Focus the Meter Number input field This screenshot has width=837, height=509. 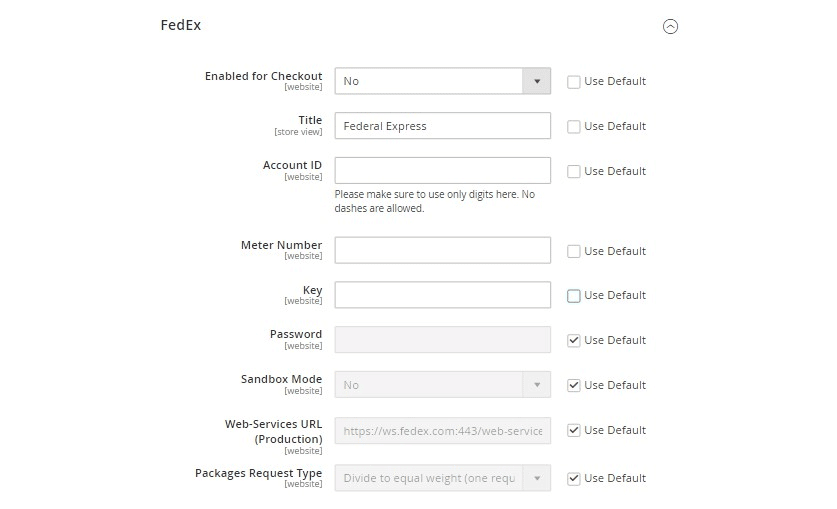coord(443,250)
